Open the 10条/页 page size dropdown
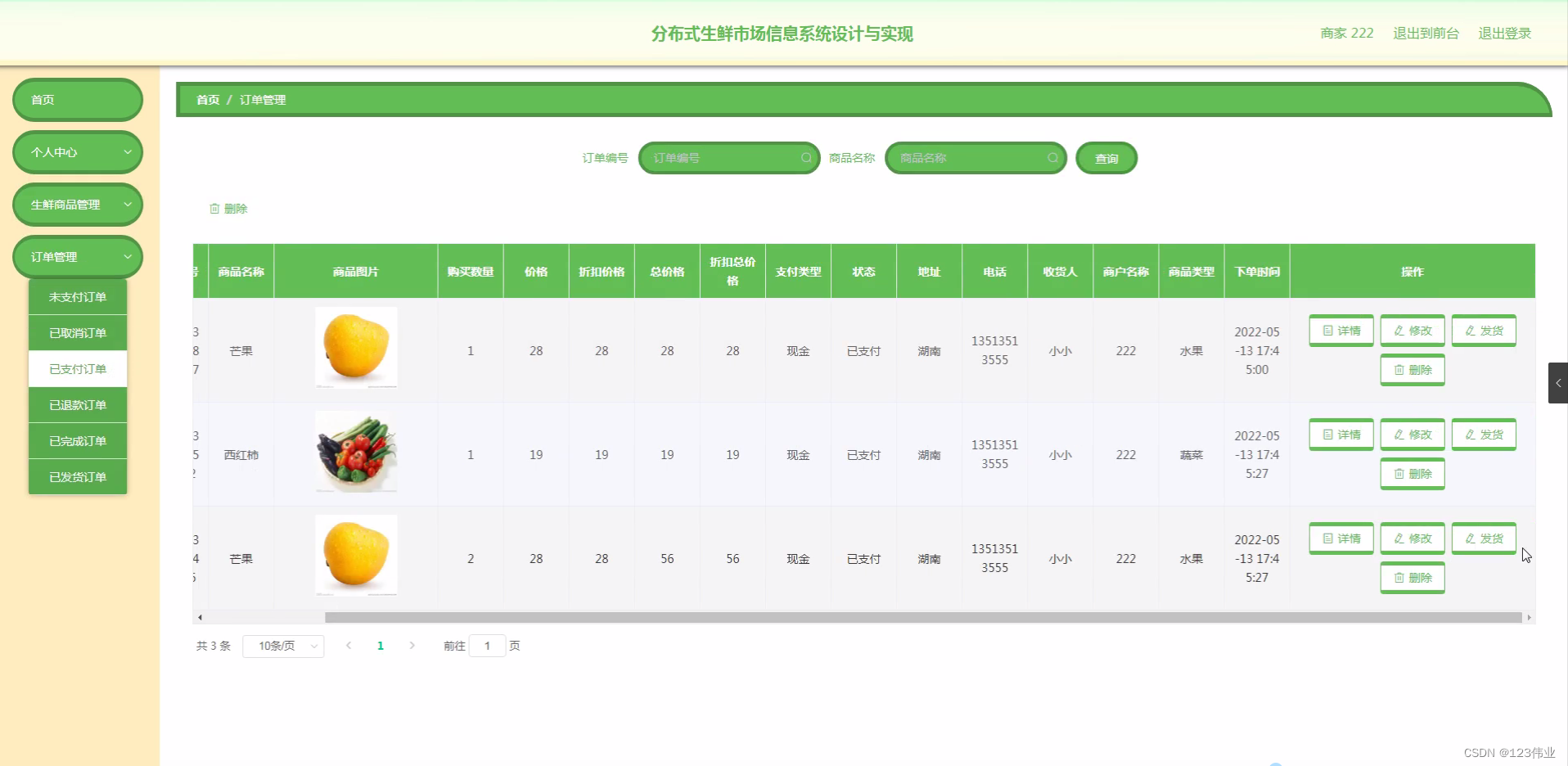 tap(283, 646)
